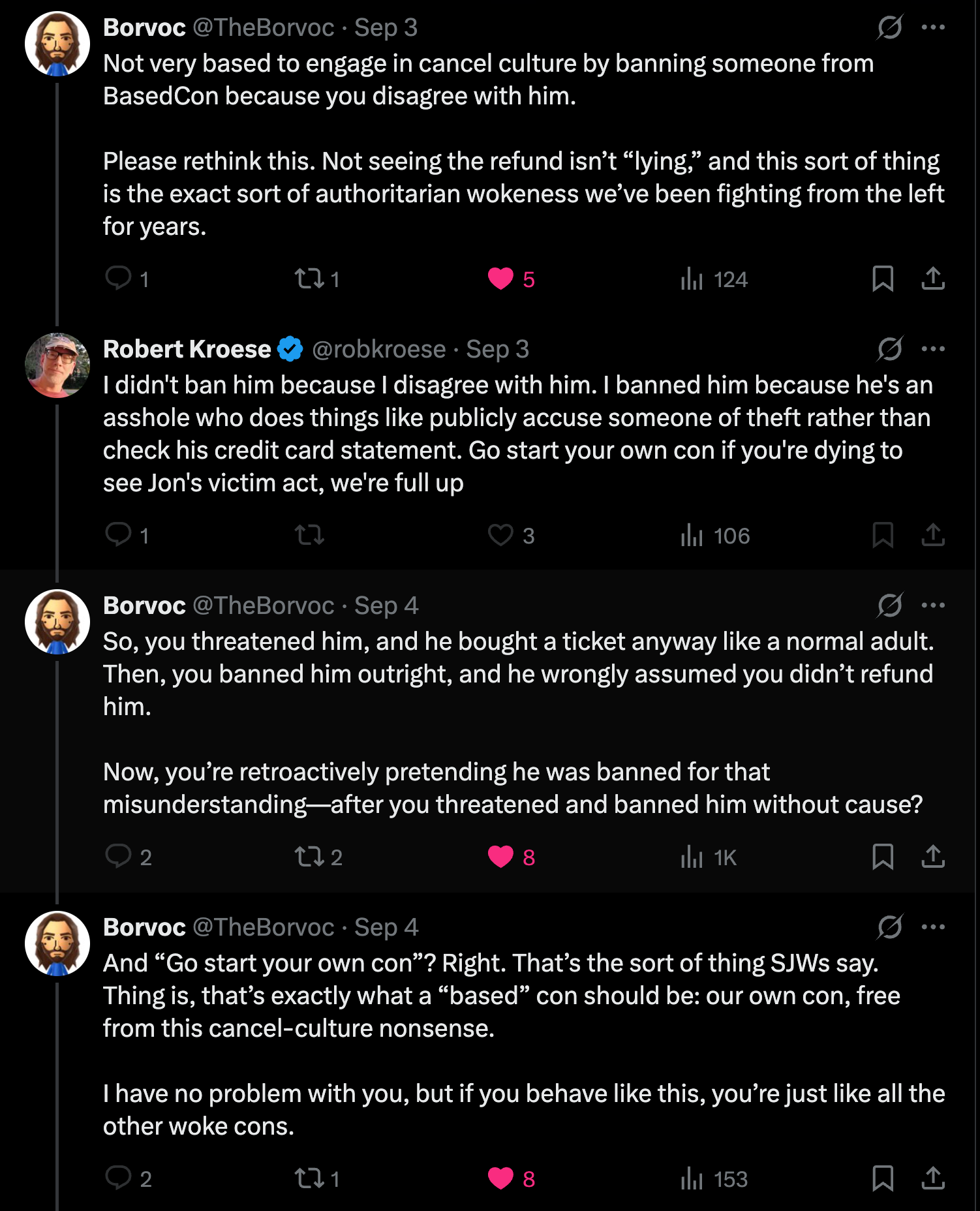Screen dimensions: 980x1211
Task: Reply to the "Go start your own con" tweet
Action: (119, 1178)
